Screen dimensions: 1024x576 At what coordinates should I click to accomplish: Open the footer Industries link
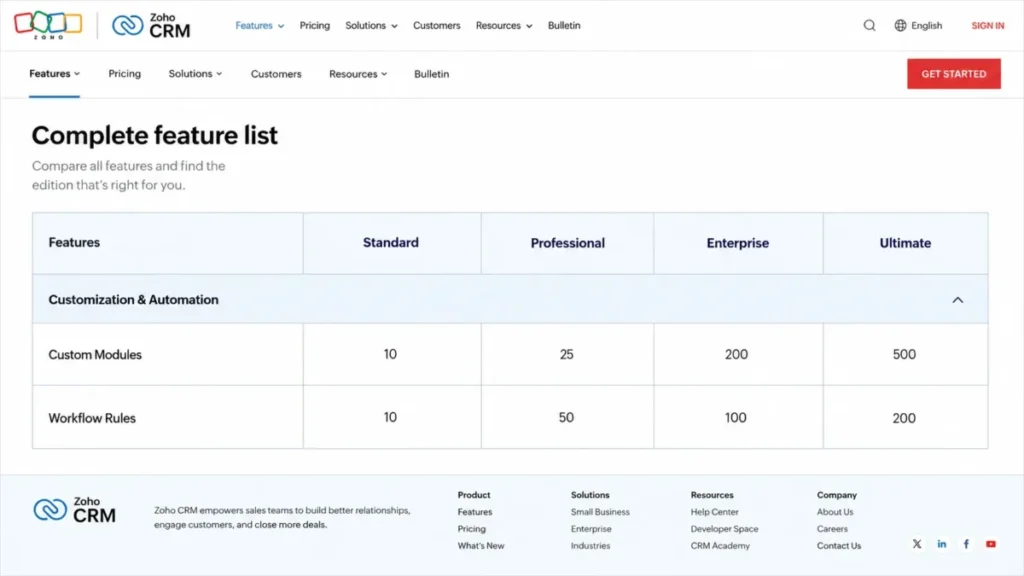[590, 546]
